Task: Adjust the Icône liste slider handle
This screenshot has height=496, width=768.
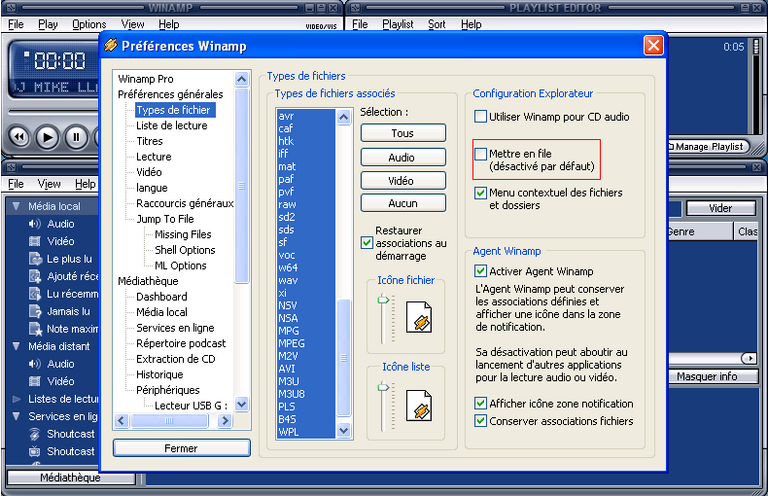Action: 383,387
